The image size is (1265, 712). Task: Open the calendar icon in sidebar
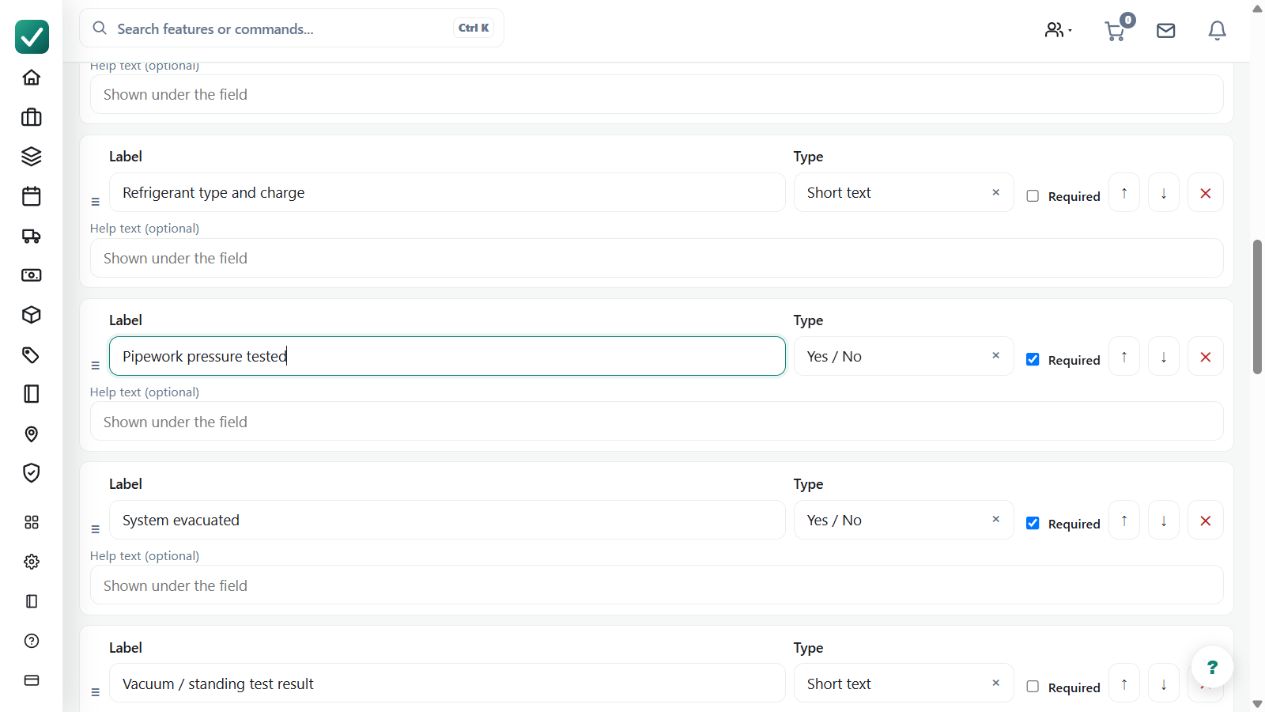click(x=31, y=196)
